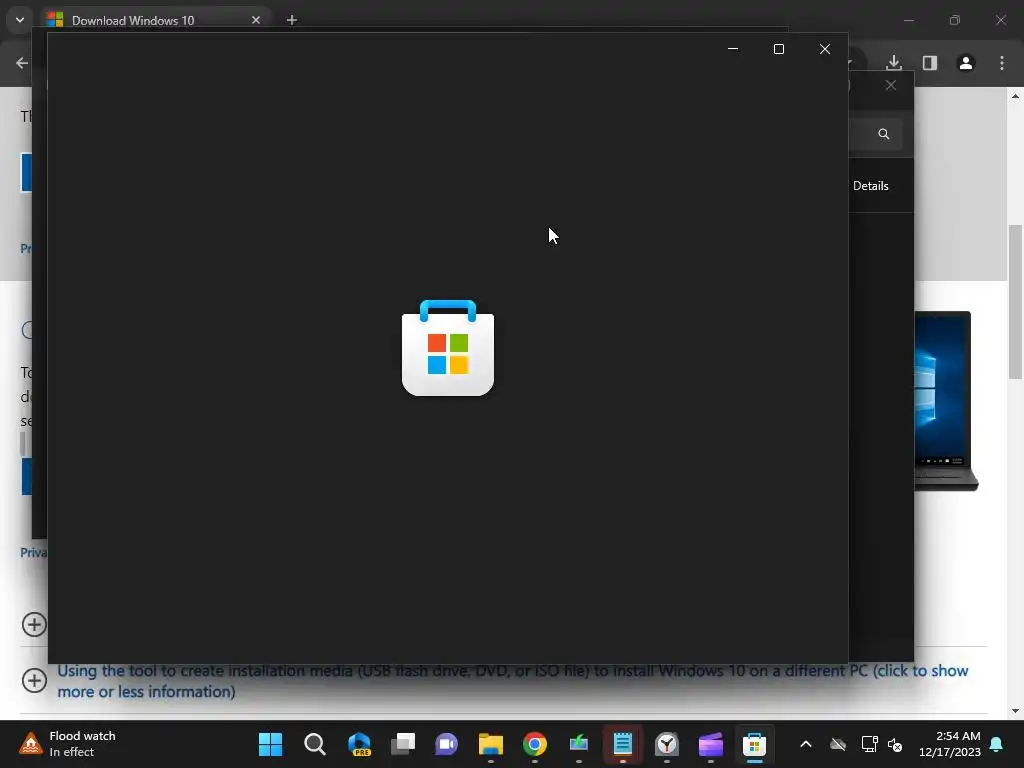Image resolution: width=1024 pixels, height=768 pixels.
Task: Open a new Chrome tab
Action: click(292, 20)
